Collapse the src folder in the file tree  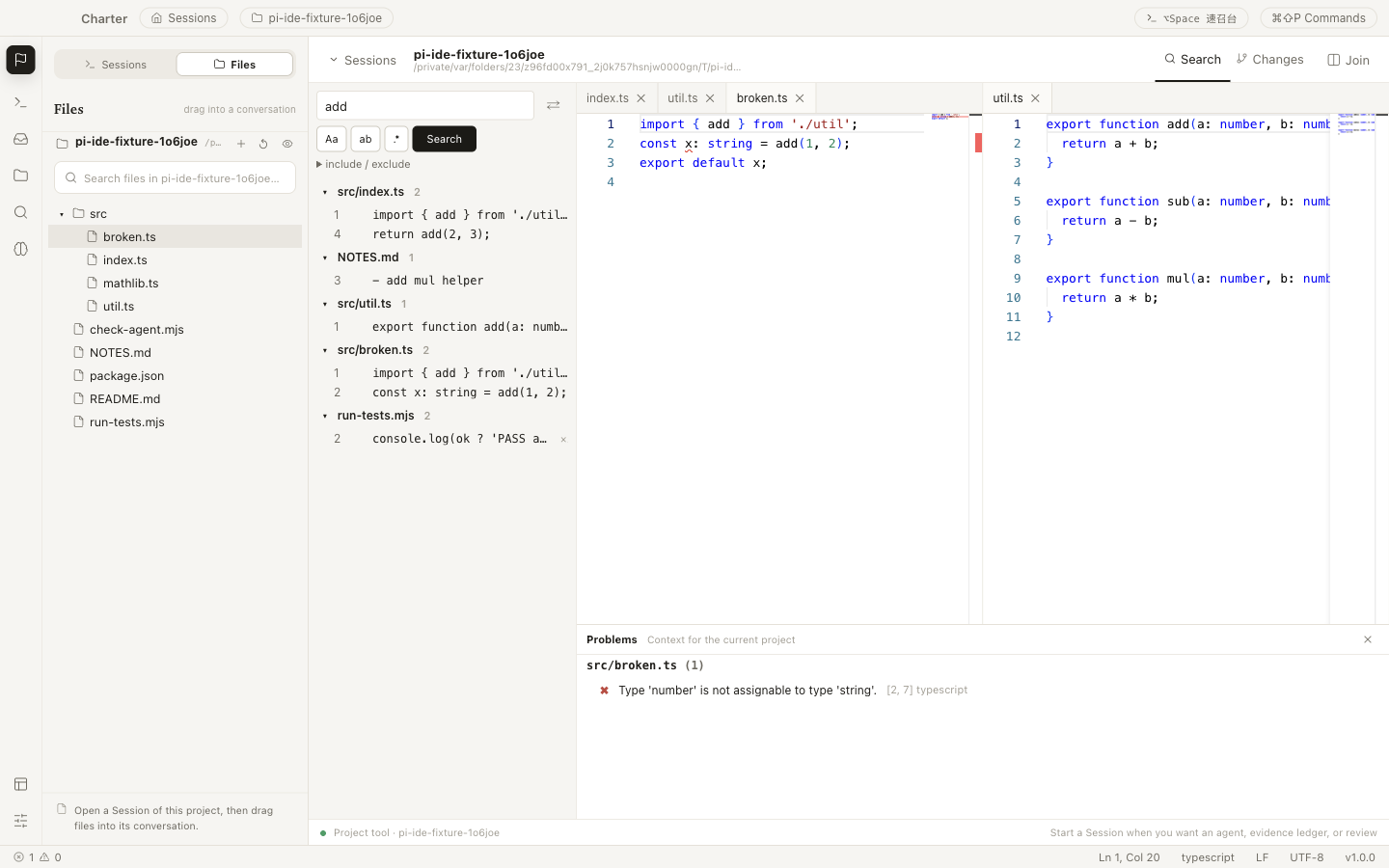[x=62, y=214]
